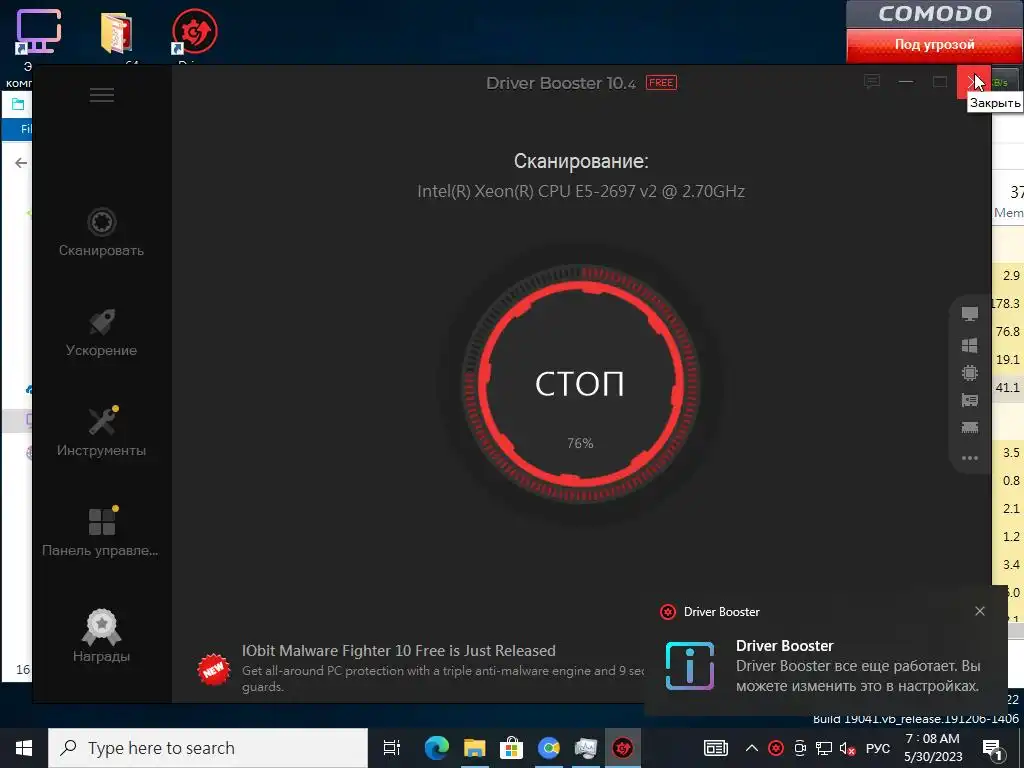Open the Driver Booster desktop shortcut

(195, 33)
